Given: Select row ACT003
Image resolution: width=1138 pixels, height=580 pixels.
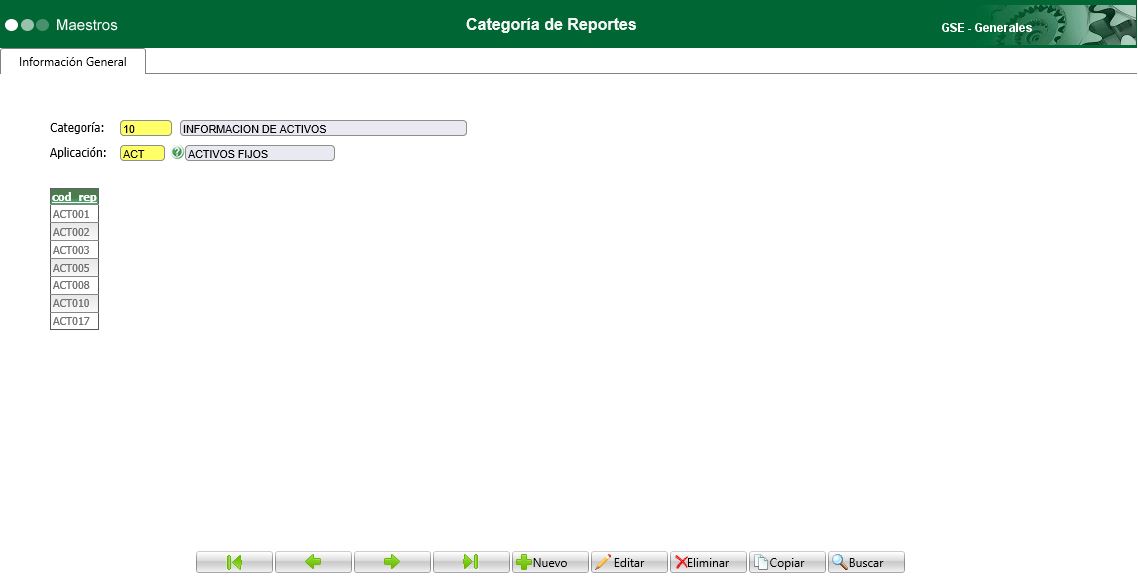Looking at the screenshot, I should pos(74,250).
